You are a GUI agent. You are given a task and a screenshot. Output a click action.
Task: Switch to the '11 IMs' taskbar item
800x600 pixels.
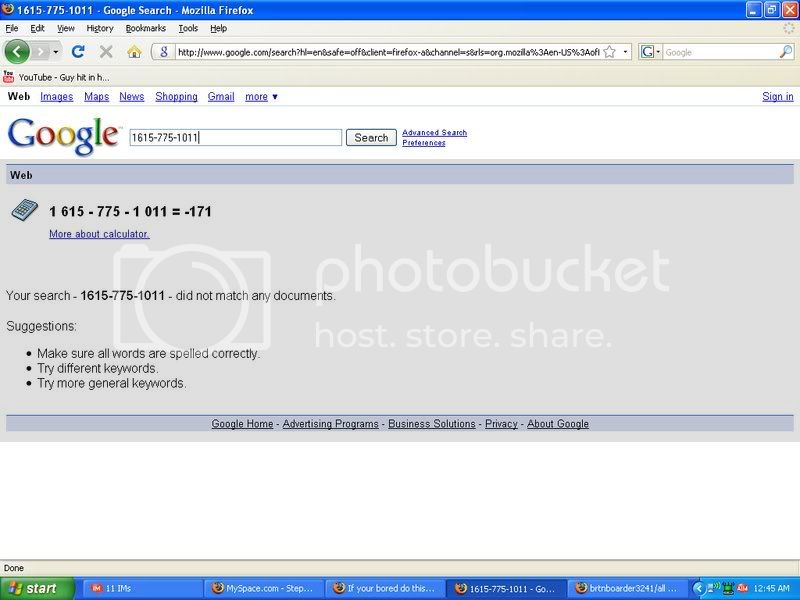(x=142, y=588)
